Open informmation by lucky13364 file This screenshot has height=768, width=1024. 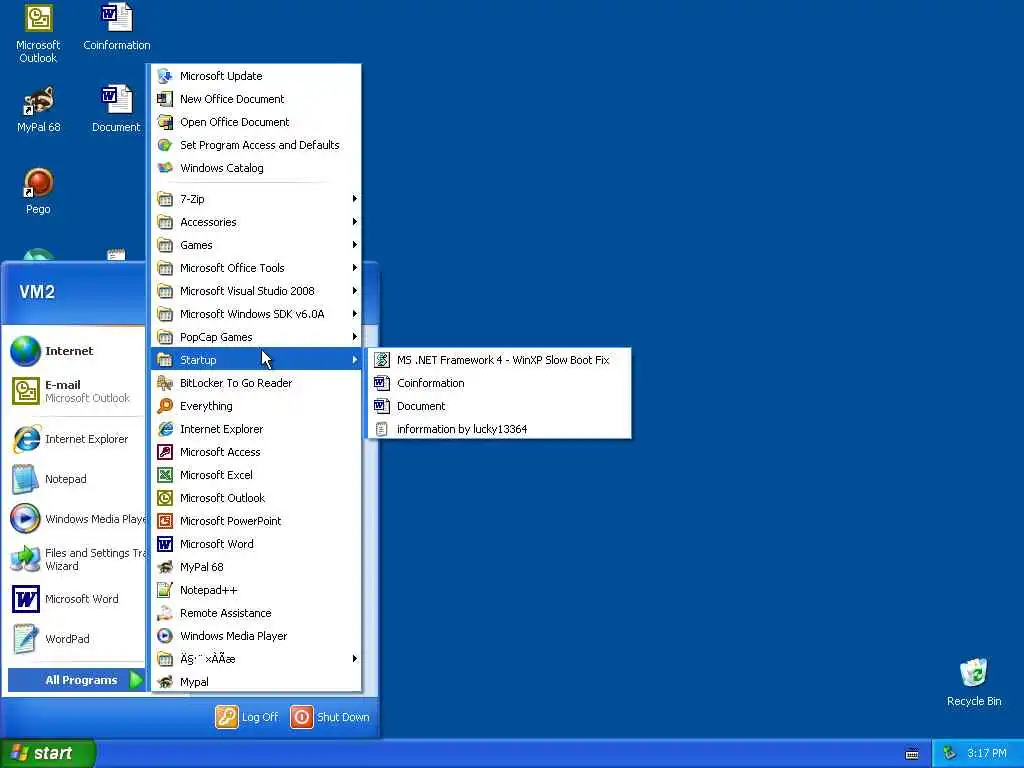[500, 429]
